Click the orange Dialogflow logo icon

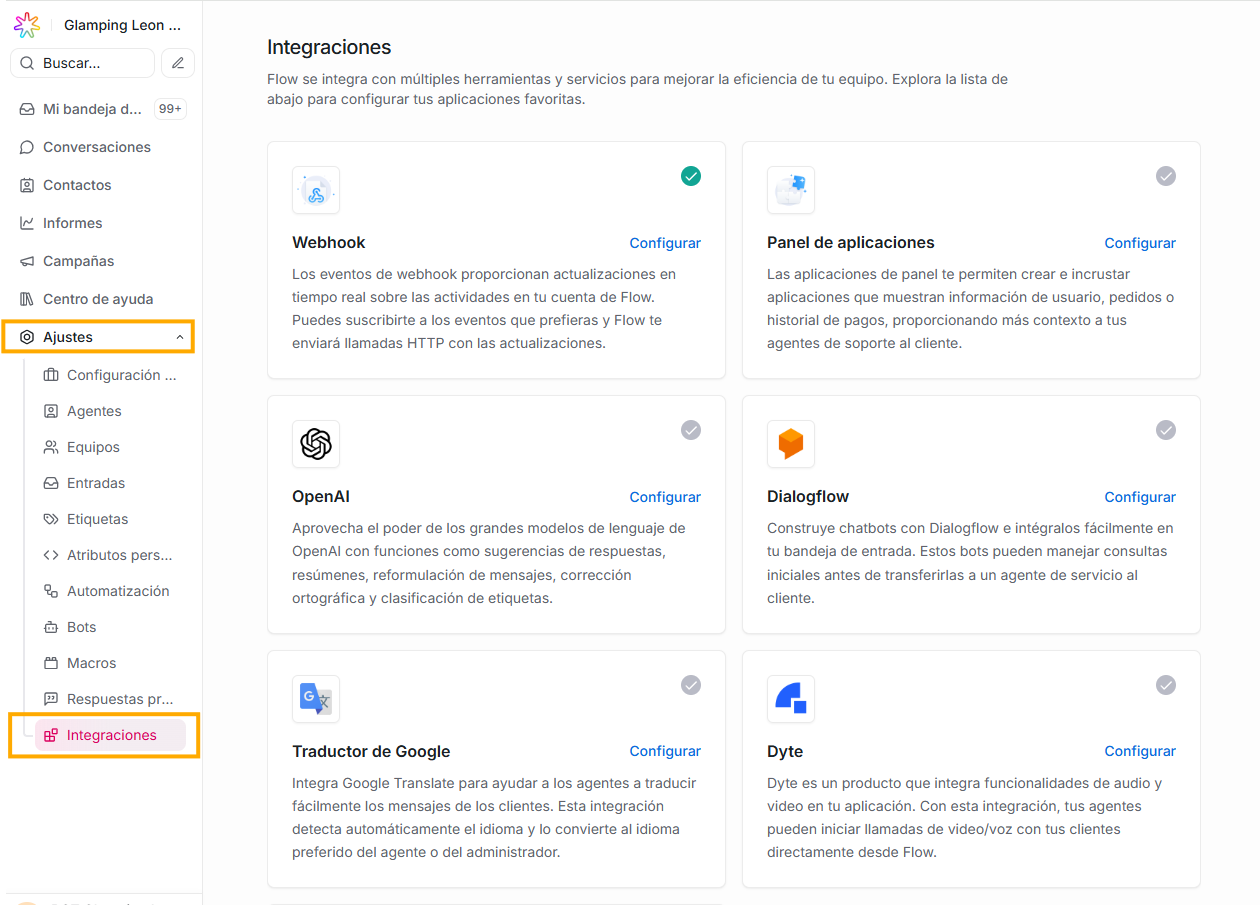click(x=791, y=444)
